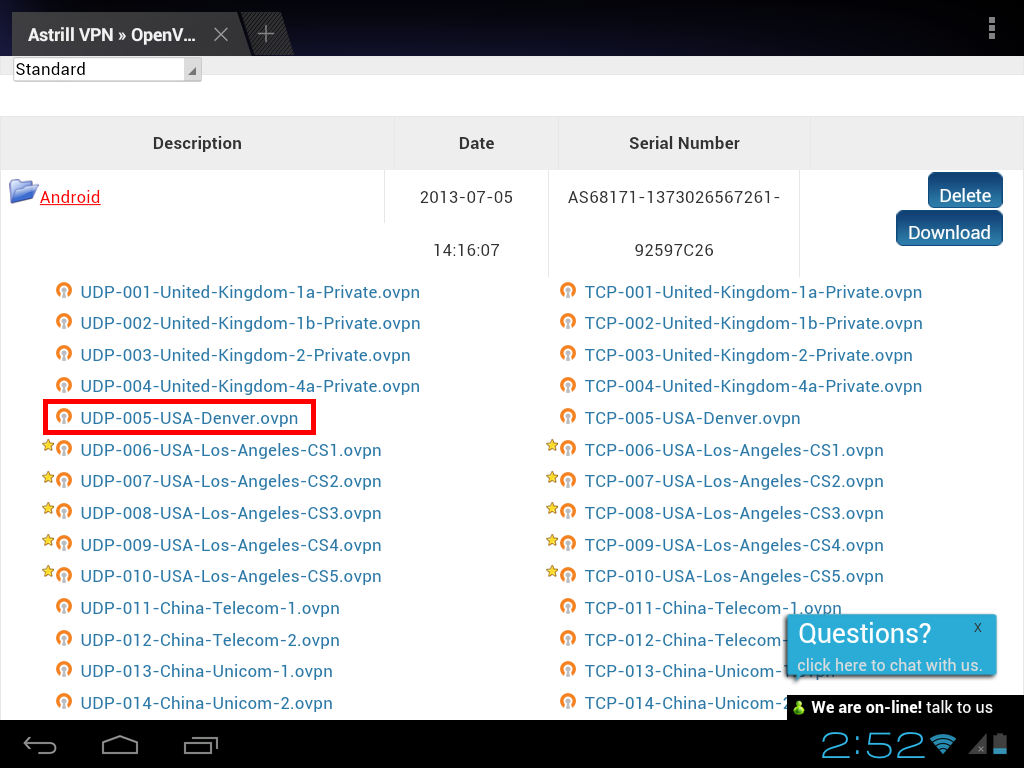This screenshot has width=1024, height=768.
Task: Click the star icon beside UDP-006-USA-Los-Angeles-CS1
Action: [x=47, y=447]
